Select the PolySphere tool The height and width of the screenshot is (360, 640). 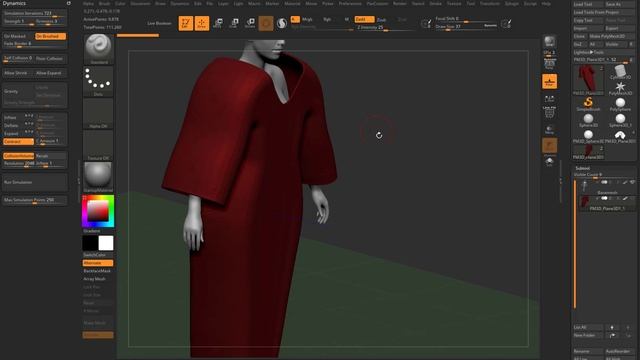click(x=620, y=104)
